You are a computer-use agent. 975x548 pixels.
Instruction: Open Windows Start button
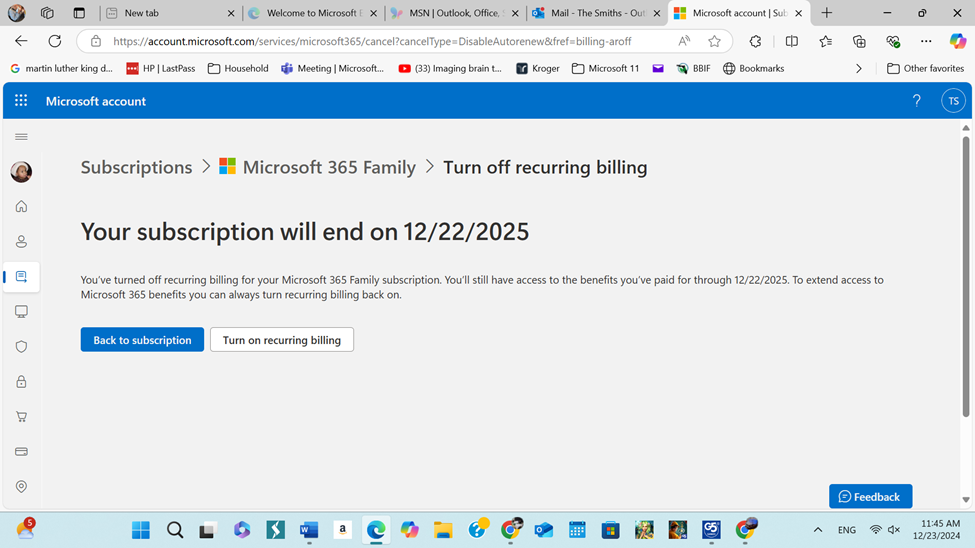[141, 530]
